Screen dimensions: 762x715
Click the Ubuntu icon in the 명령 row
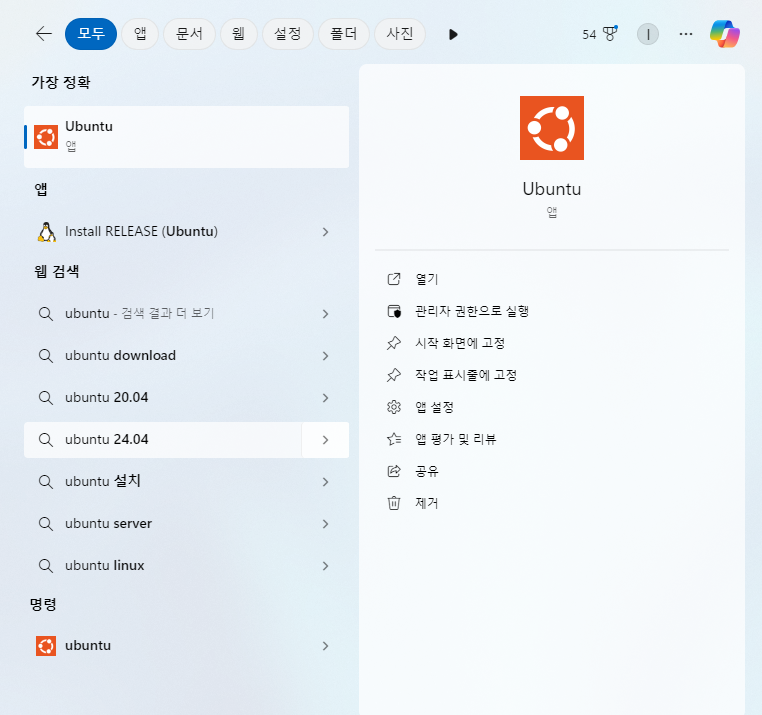[46, 646]
